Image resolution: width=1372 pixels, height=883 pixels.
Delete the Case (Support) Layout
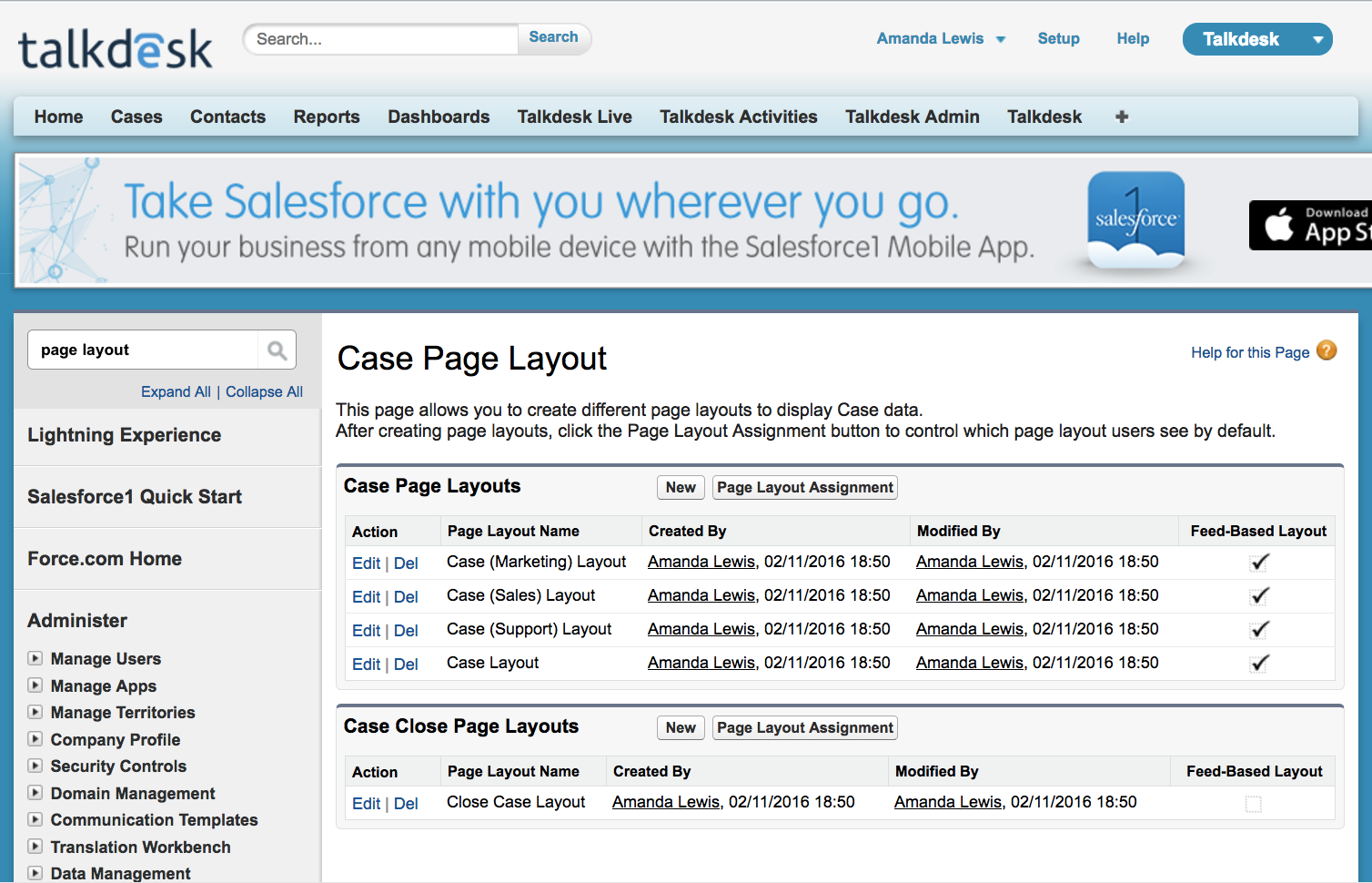pos(406,631)
